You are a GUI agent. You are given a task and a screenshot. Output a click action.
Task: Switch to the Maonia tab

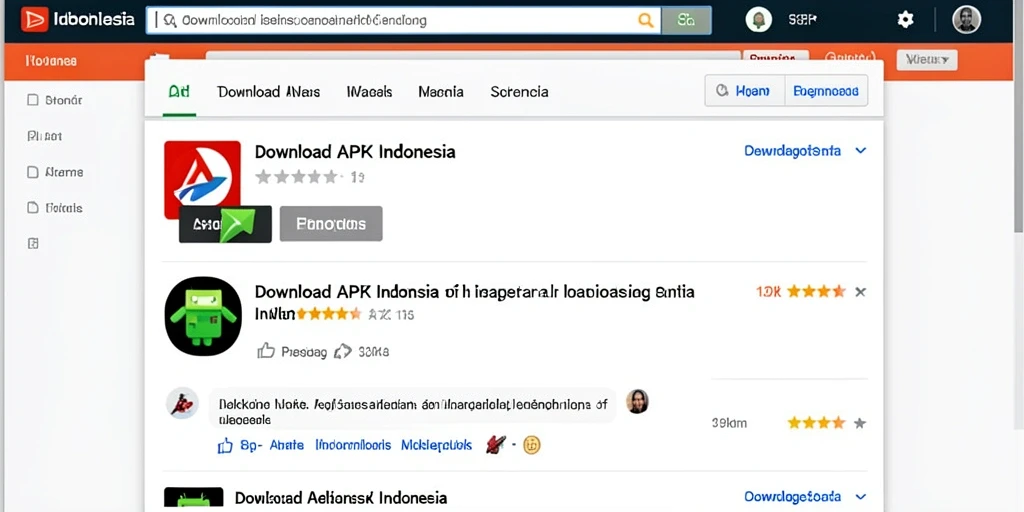click(441, 92)
